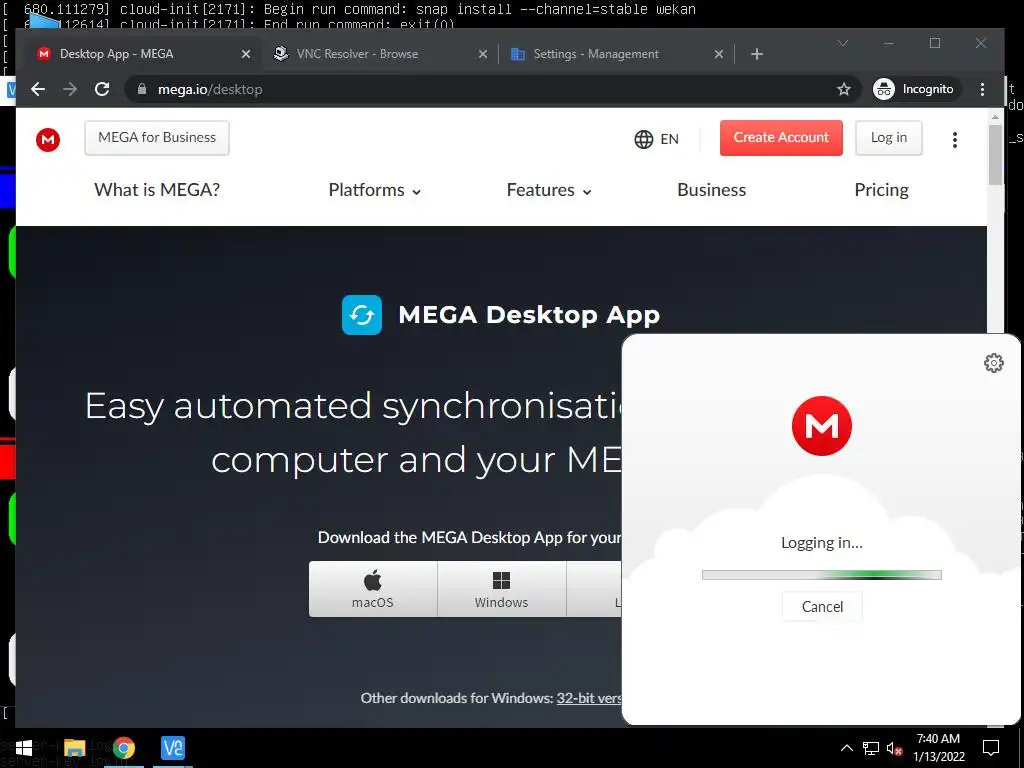This screenshot has width=1024, height=768.
Task: Expand the Platforms dropdown menu
Action: point(374,190)
